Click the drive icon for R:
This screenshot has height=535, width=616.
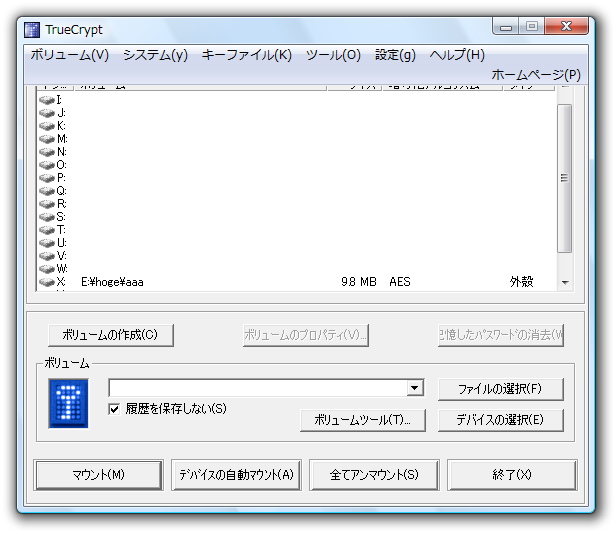(x=47, y=204)
